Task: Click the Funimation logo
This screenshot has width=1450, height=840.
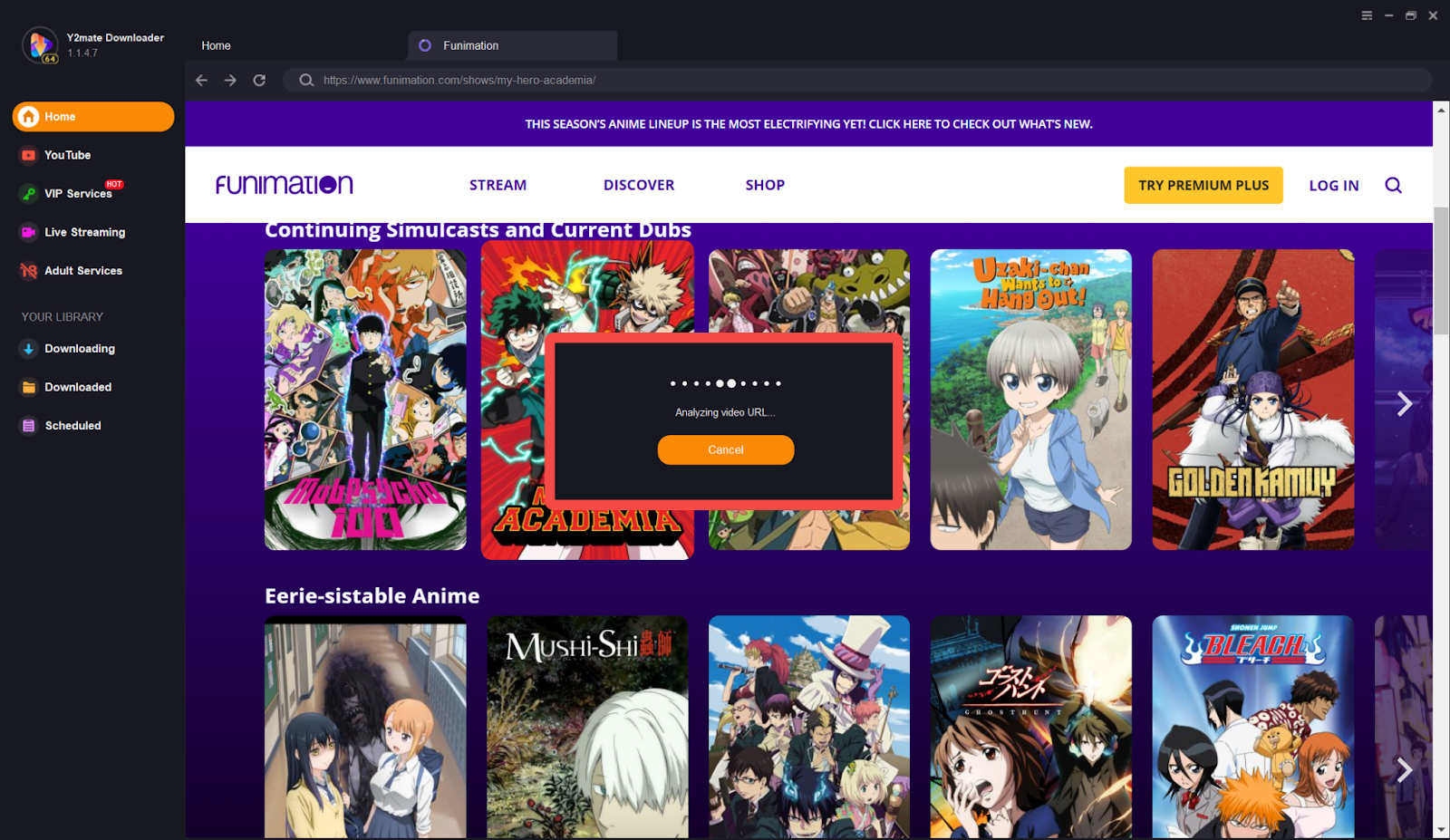Action: pos(285,185)
